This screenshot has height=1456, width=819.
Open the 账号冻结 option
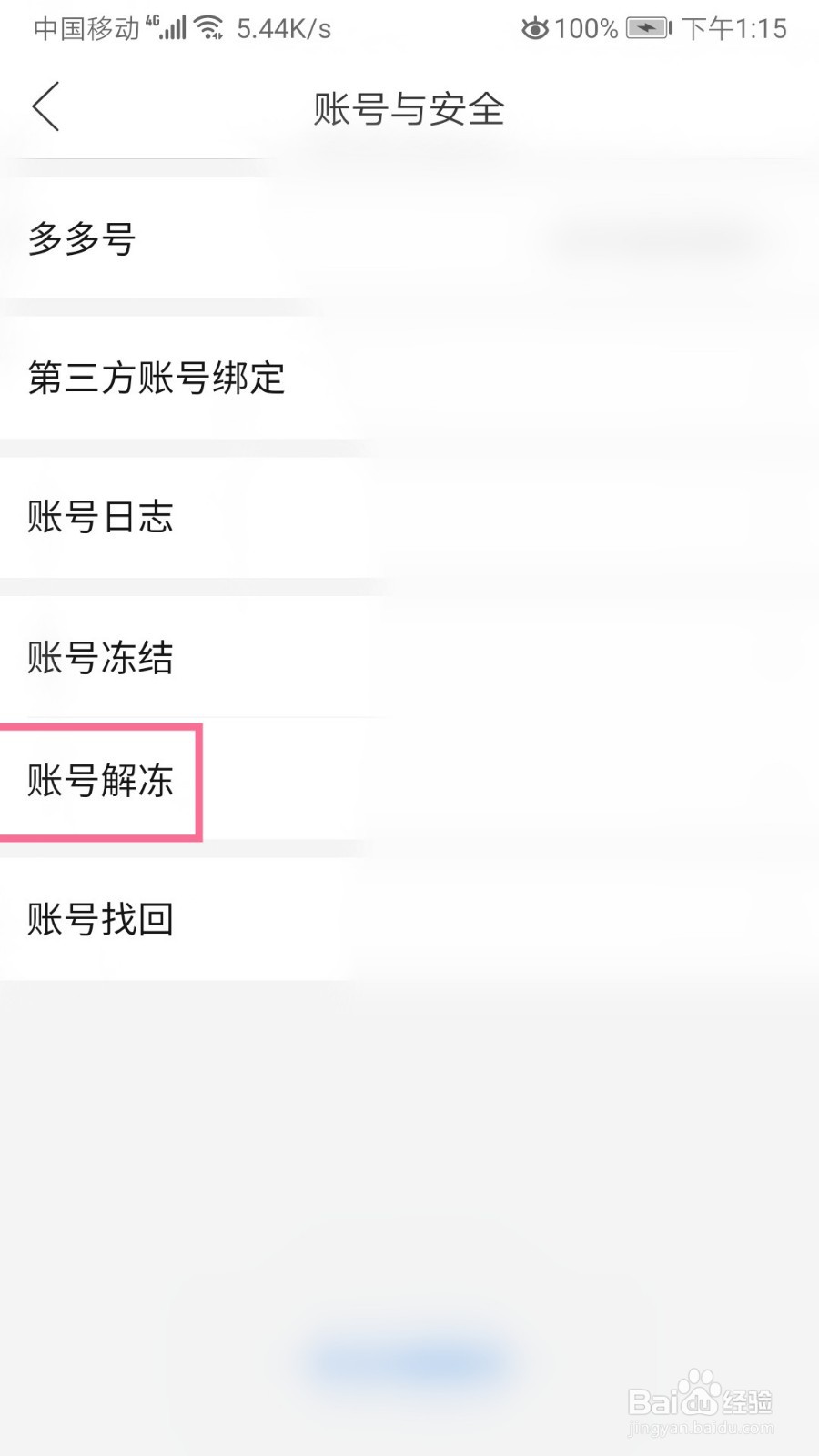point(100,657)
